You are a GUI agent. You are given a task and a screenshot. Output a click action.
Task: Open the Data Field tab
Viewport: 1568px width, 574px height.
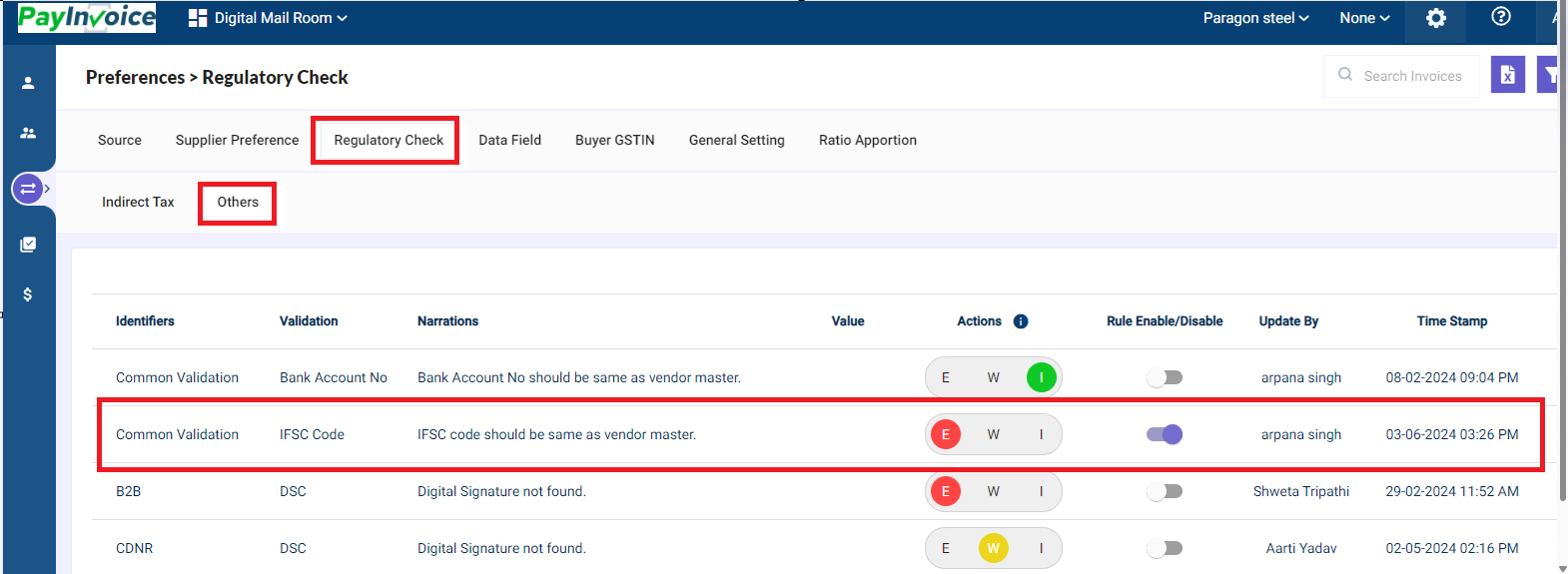tap(509, 140)
